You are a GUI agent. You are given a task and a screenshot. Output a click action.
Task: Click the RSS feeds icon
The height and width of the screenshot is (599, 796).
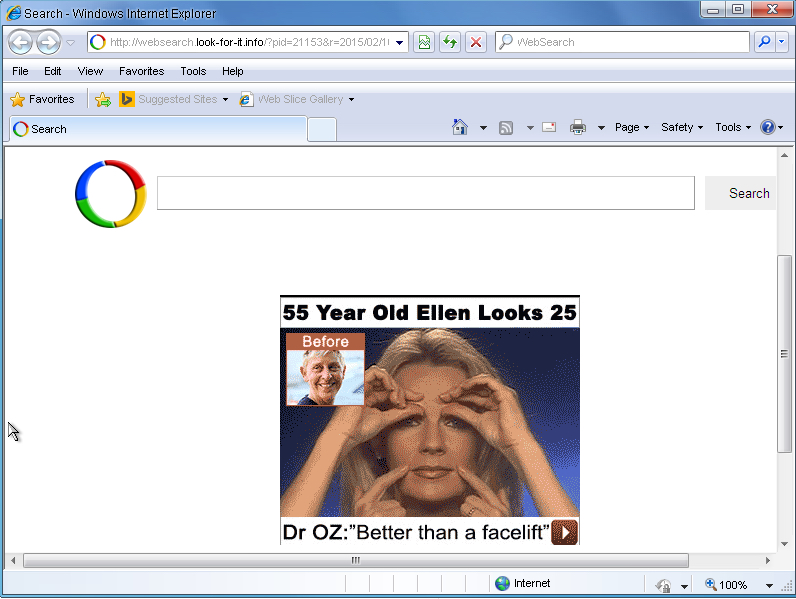point(507,127)
